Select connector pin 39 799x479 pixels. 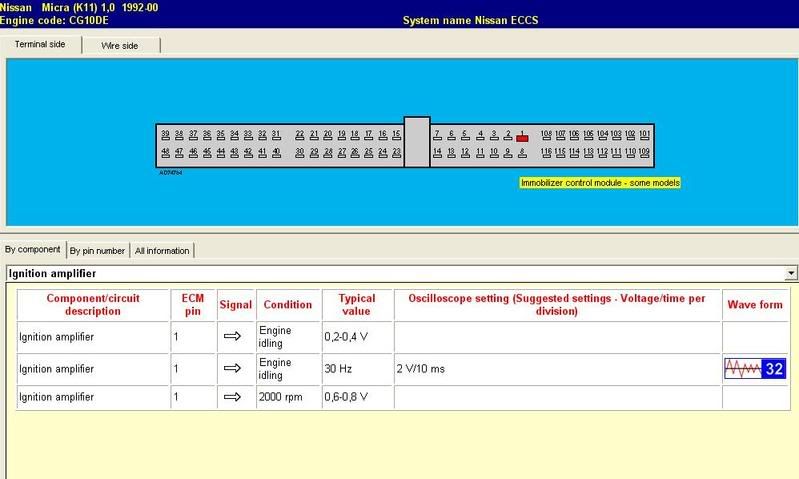[165, 135]
